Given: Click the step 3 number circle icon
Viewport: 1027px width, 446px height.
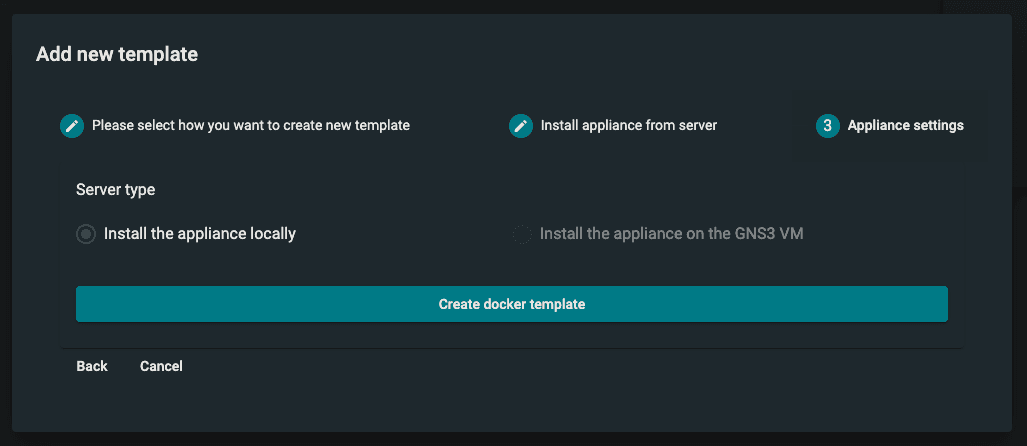Looking at the screenshot, I should point(827,126).
